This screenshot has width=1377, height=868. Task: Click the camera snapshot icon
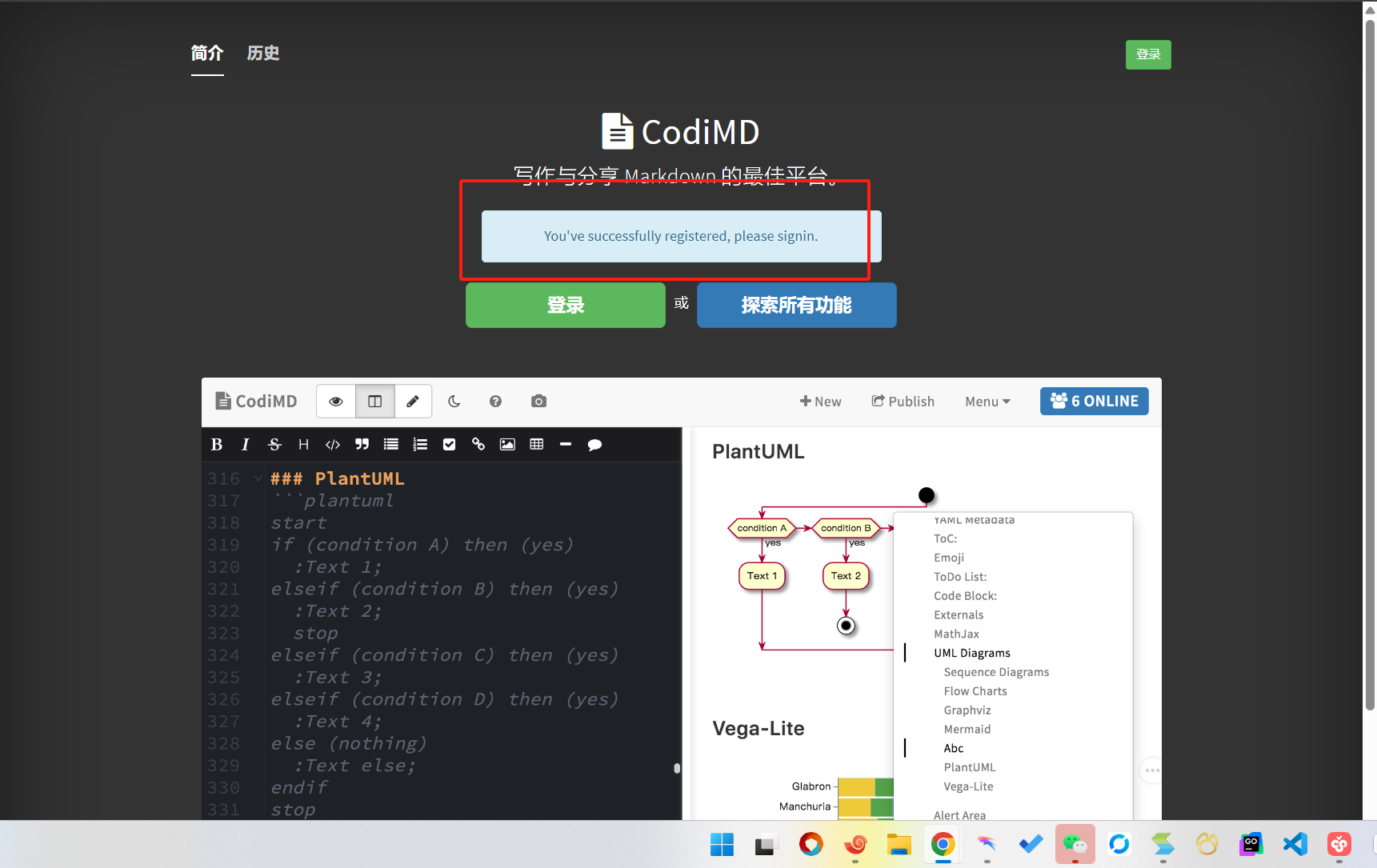(x=538, y=402)
